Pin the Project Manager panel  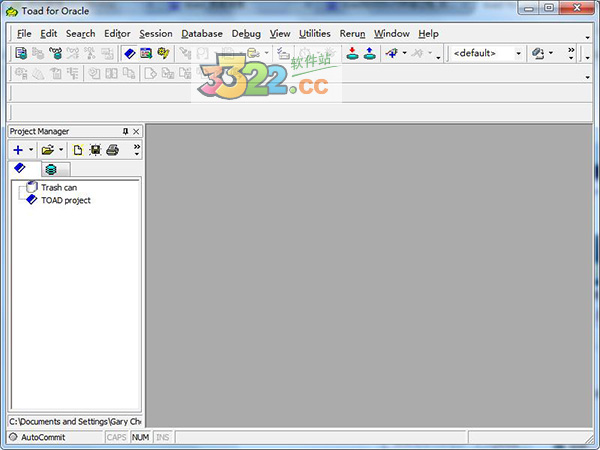[x=125, y=131]
